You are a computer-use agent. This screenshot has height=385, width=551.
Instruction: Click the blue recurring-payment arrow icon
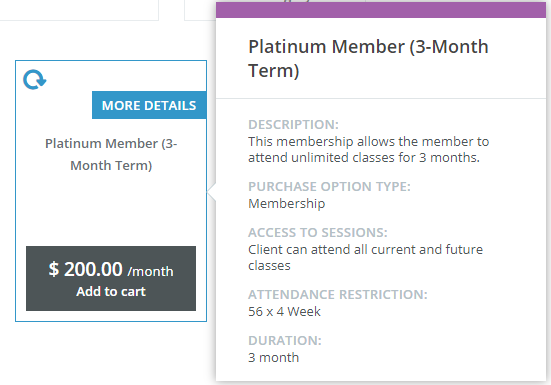[x=35, y=80]
